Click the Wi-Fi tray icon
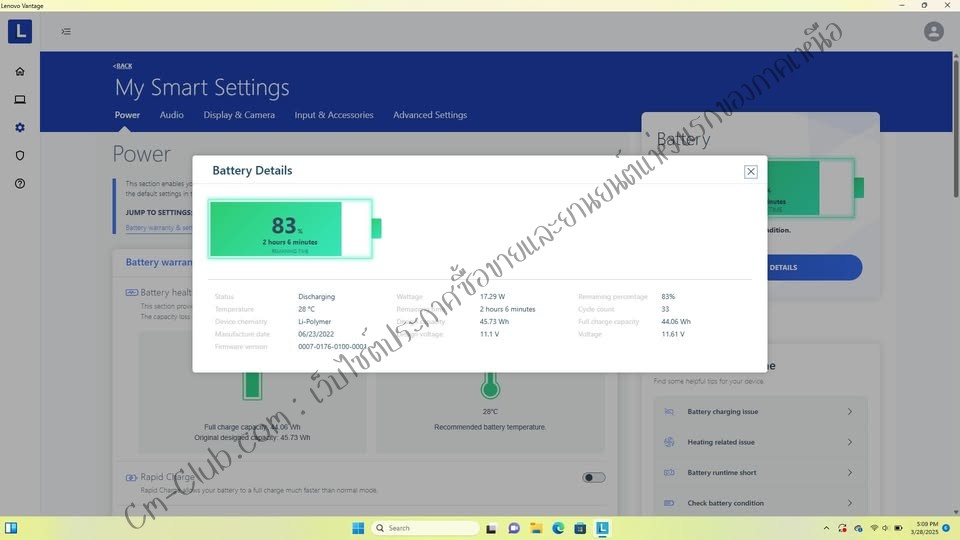This screenshot has height=540, width=960. point(874,528)
